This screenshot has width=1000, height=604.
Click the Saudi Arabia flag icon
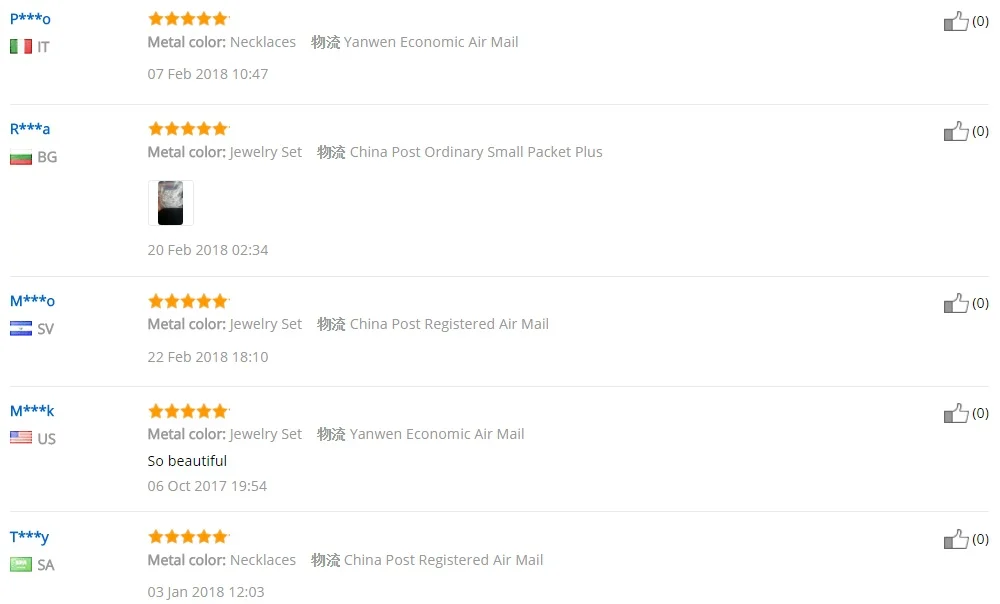[21, 564]
